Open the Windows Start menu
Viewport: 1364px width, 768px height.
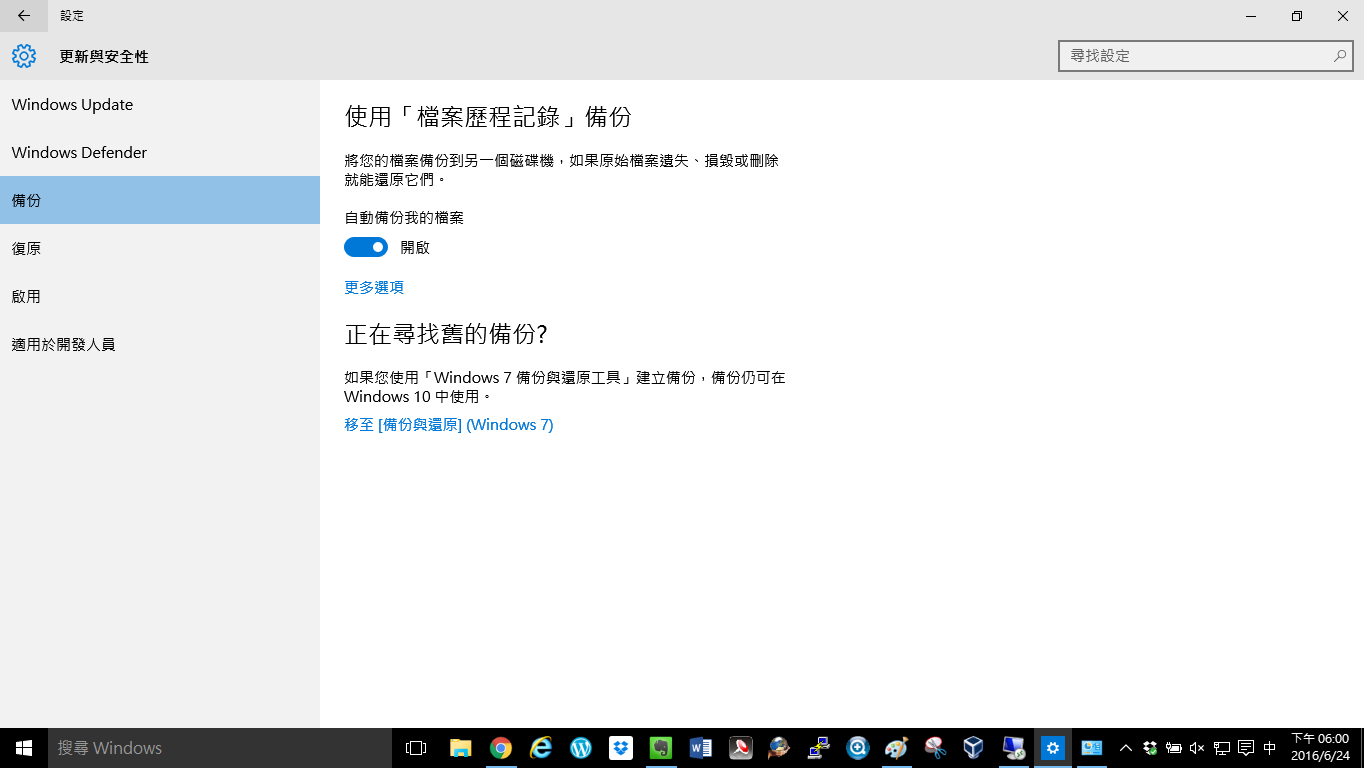(x=24, y=748)
